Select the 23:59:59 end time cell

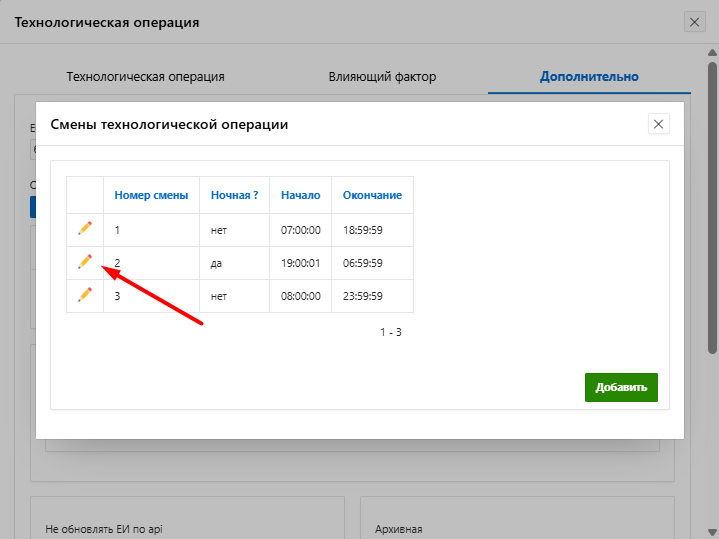pos(362,296)
